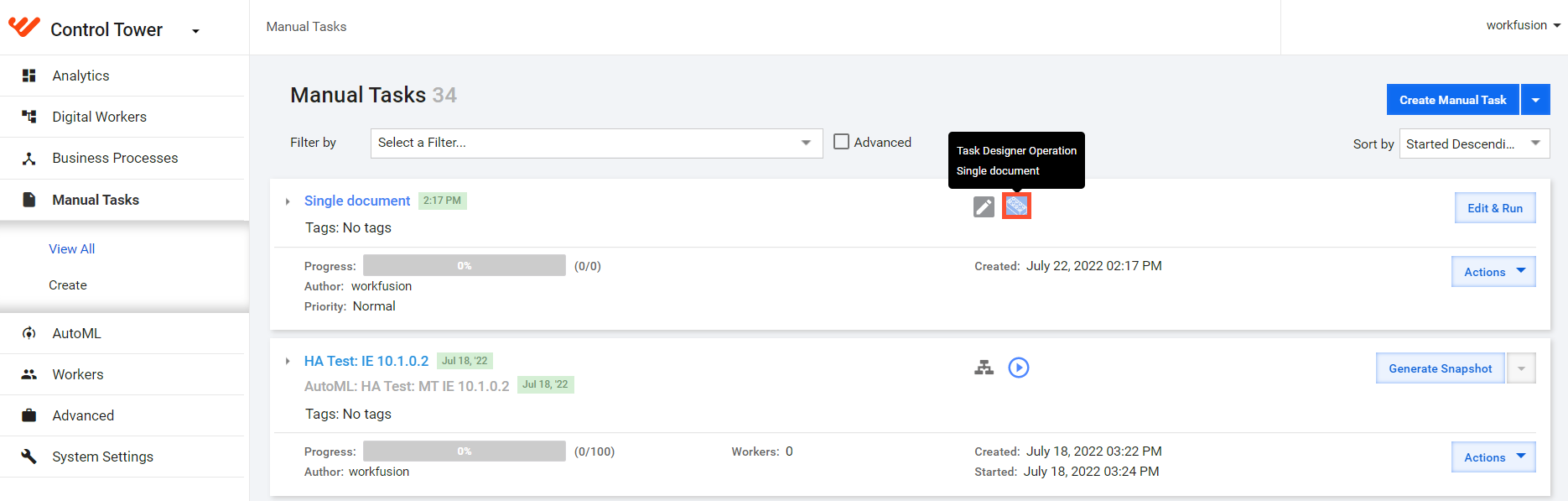Enable the Advanced filter checkbox
The width and height of the screenshot is (1568, 501).
click(x=841, y=142)
